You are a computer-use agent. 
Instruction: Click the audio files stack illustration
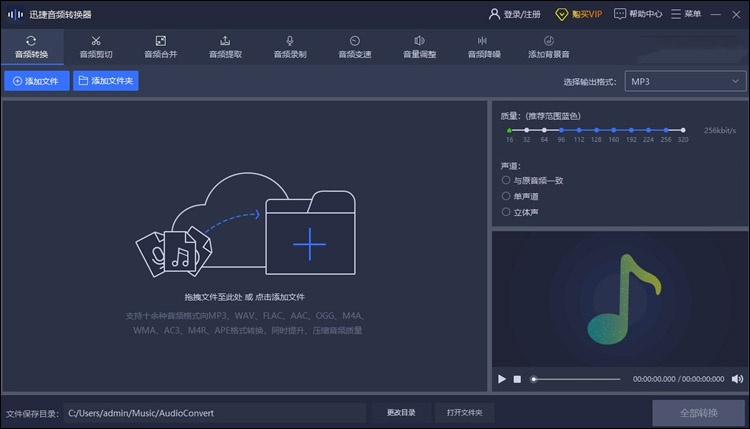pos(174,253)
